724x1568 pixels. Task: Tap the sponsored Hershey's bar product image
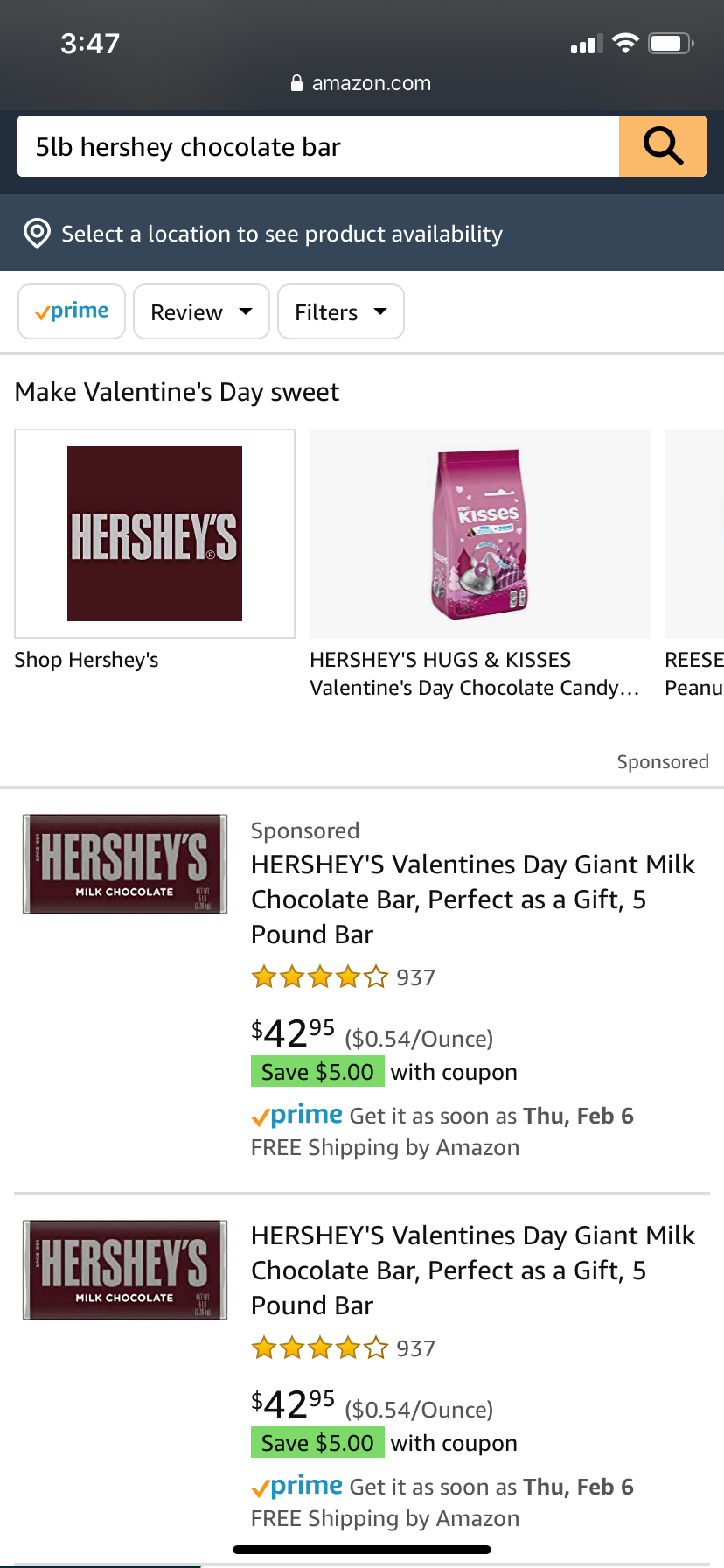point(125,864)
